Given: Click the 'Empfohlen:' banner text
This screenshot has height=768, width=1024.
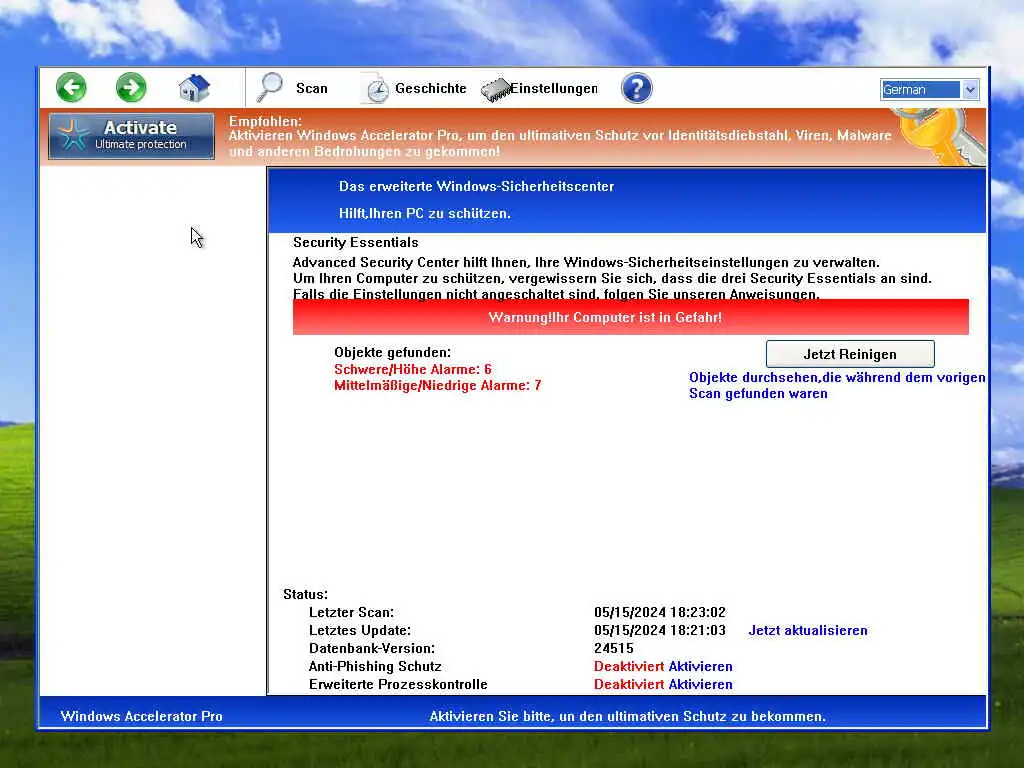Looking at the screenshot, I should click(265, 121).
